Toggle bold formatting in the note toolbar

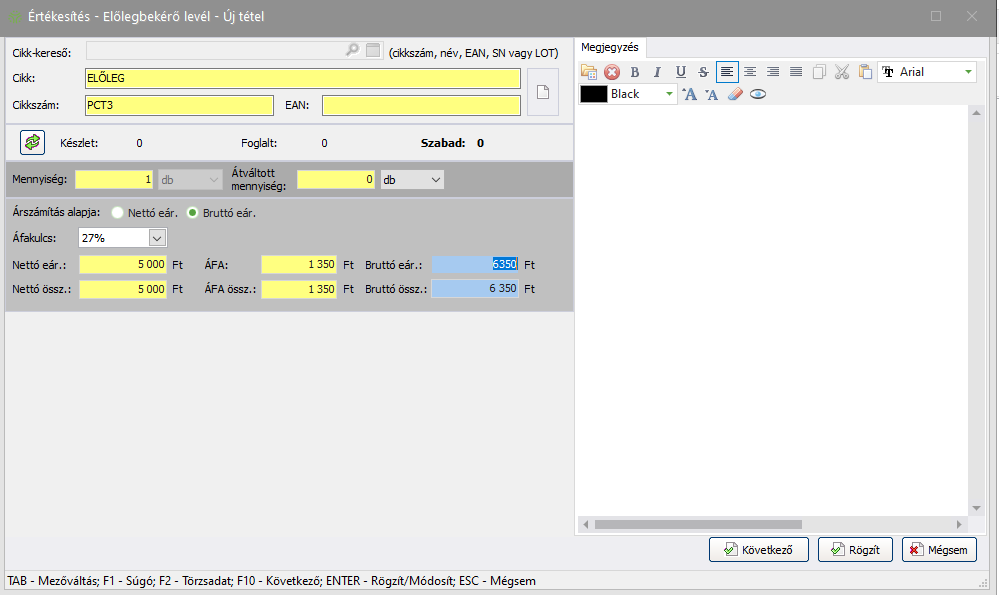(634, 72)
